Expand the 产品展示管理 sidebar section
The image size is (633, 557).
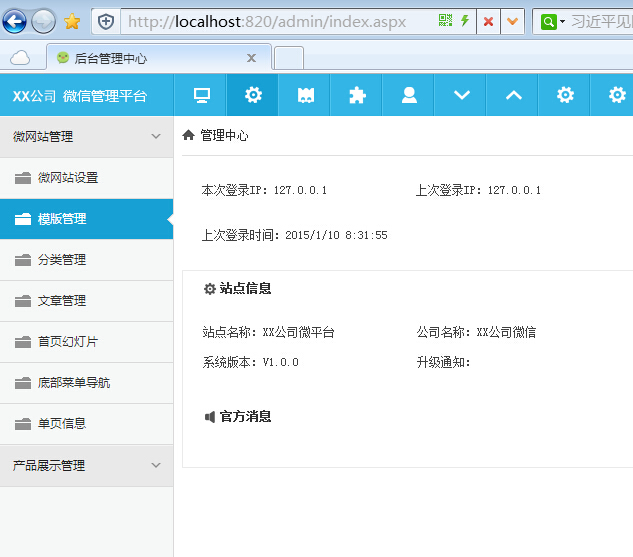[86, 466]
